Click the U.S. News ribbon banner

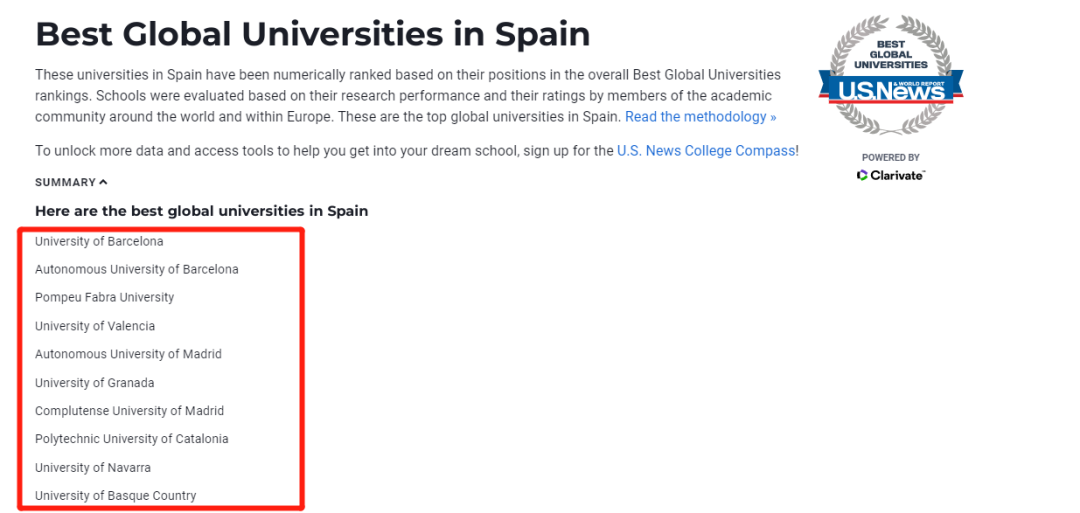(891, 90)
